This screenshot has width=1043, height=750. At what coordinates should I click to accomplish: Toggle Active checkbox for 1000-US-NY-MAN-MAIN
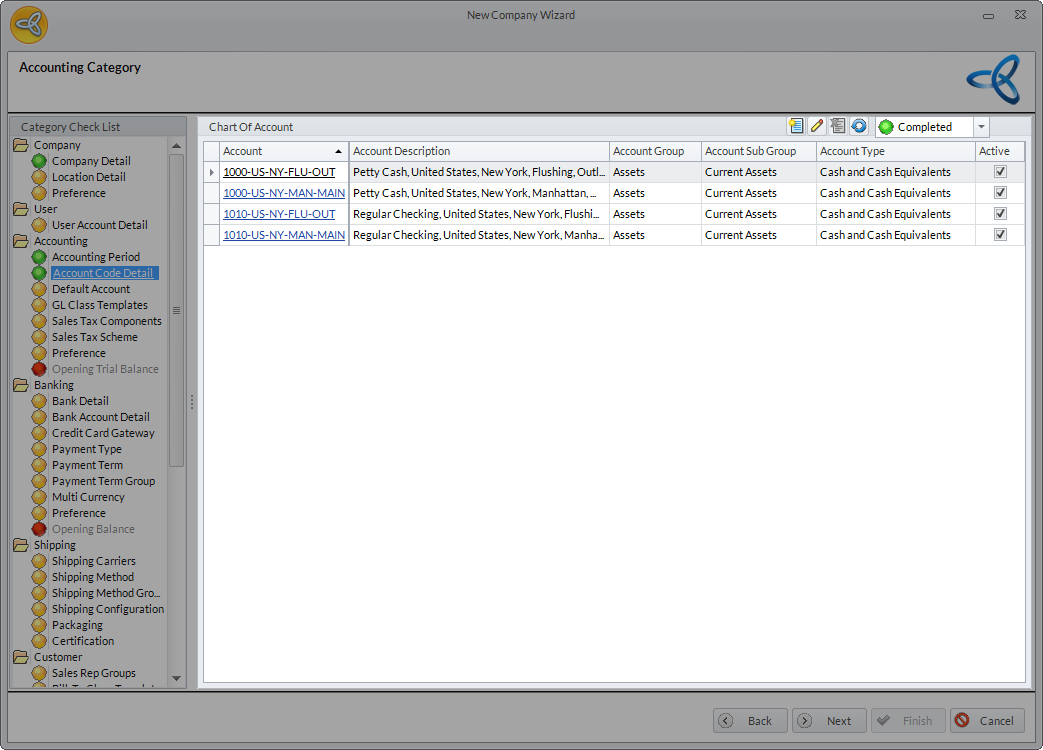1000,193
